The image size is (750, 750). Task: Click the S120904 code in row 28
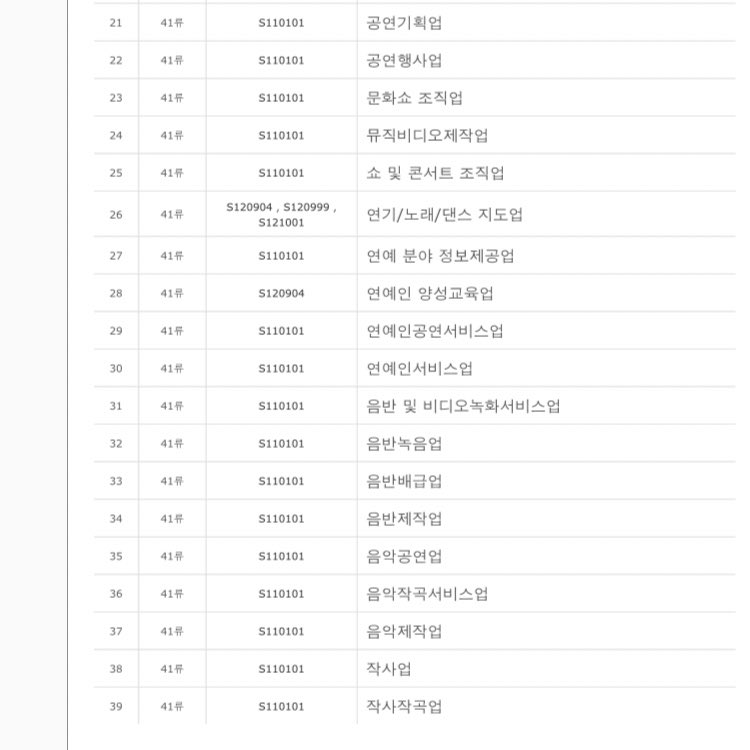click(x=281, y=293)
